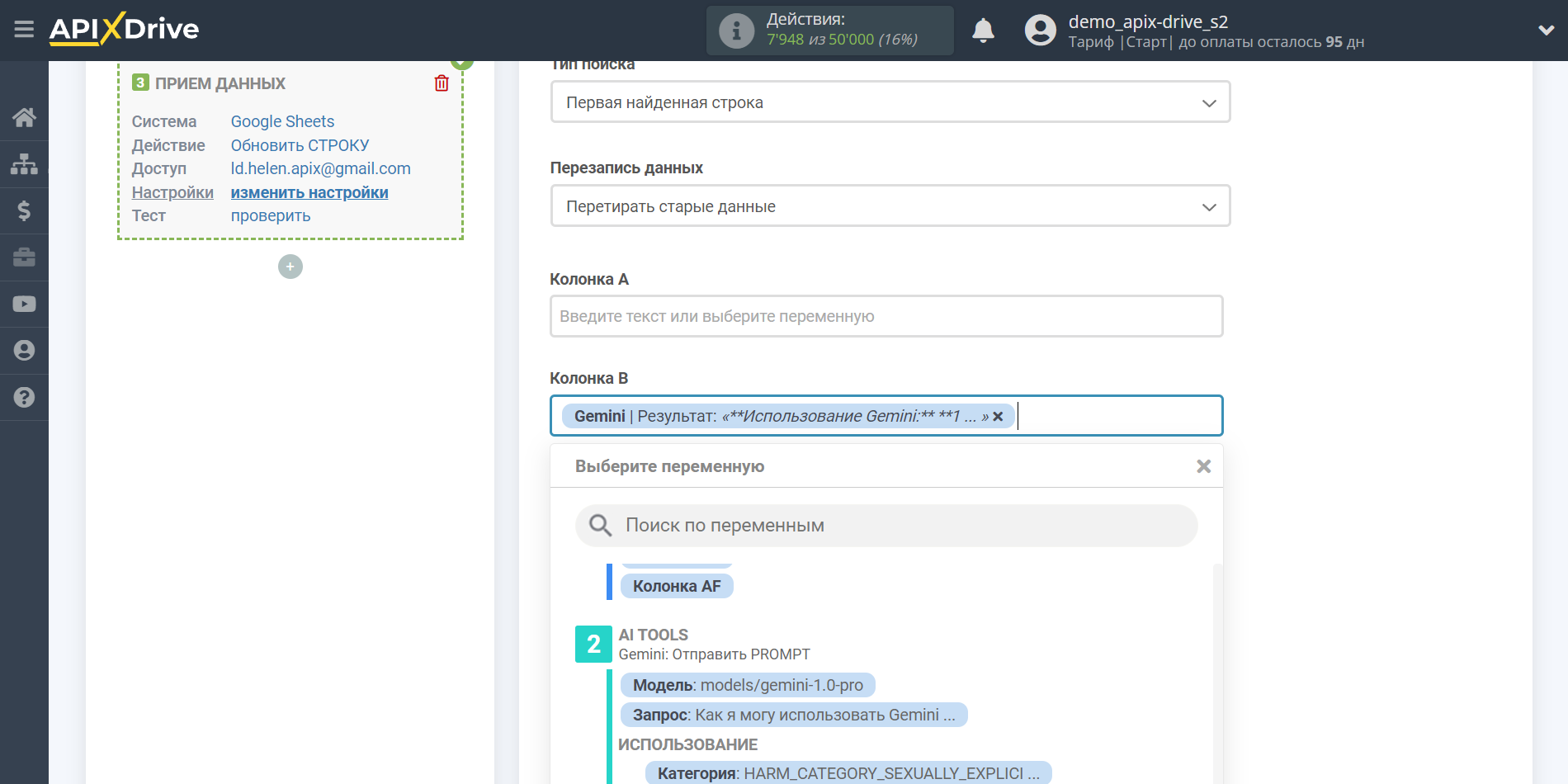Select the 'Модель: models/gemini-1.0-pro' variable
This screenshot has width=1568, height=784.
click(748, 685)
